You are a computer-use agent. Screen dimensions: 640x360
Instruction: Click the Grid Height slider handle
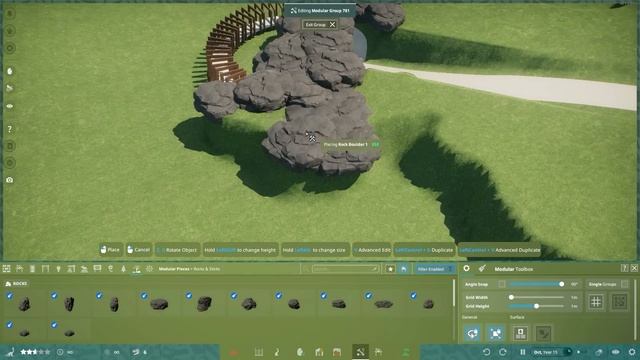point(536,306)
